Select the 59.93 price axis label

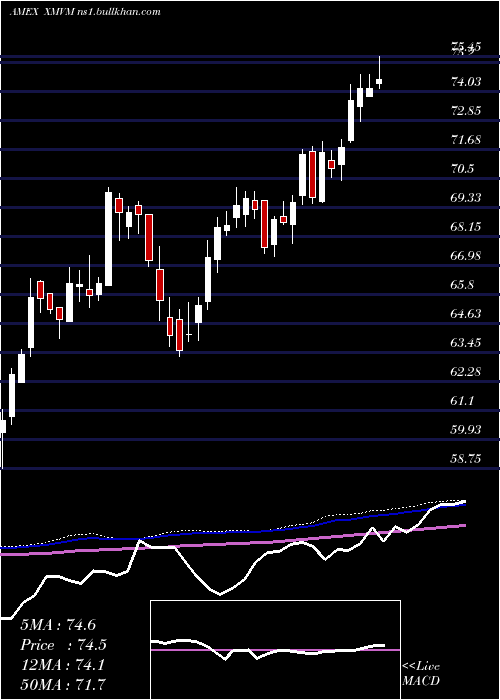(467, 430)
